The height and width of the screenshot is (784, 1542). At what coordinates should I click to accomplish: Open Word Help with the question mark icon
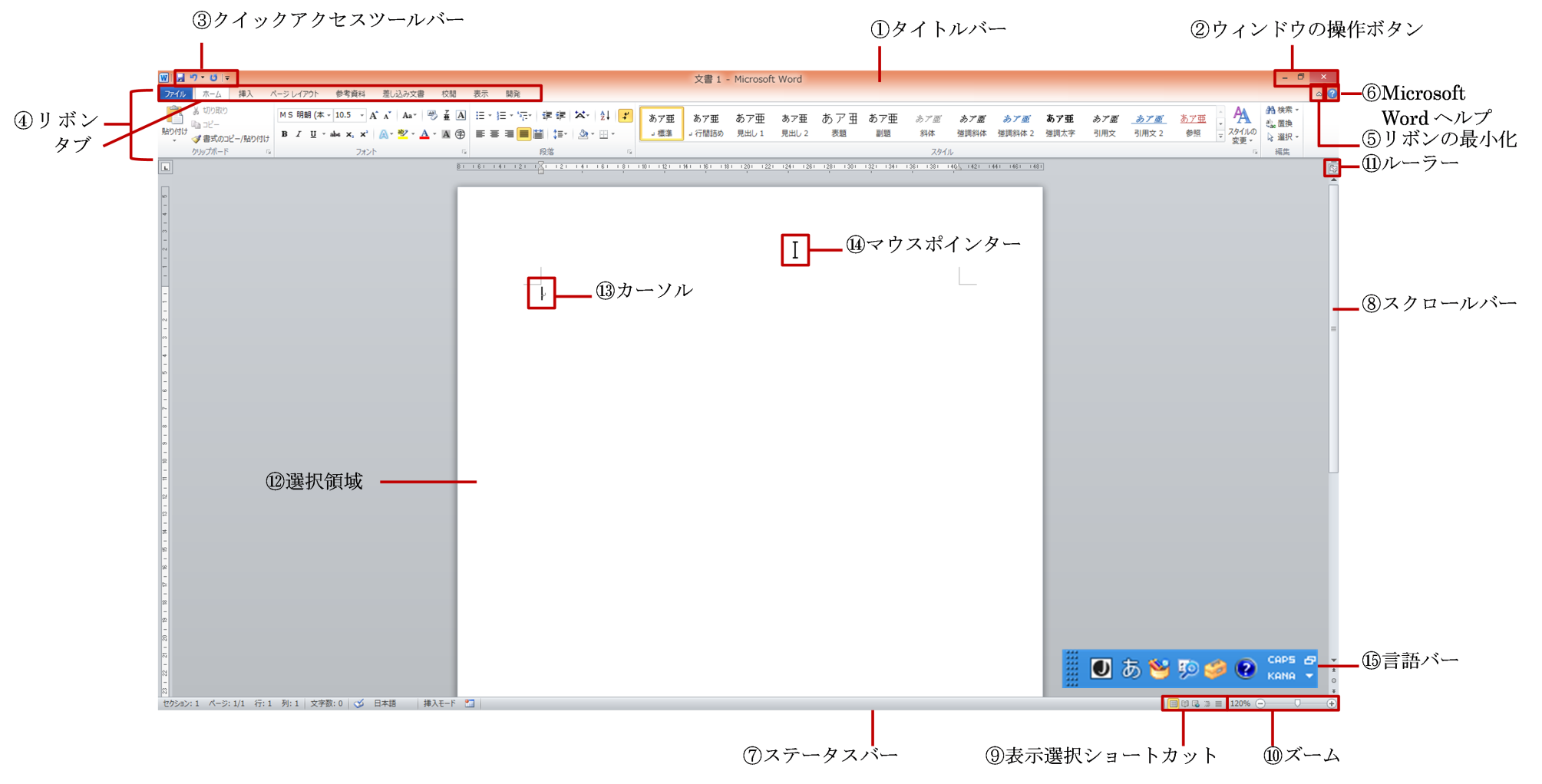tap(1332, 94)
